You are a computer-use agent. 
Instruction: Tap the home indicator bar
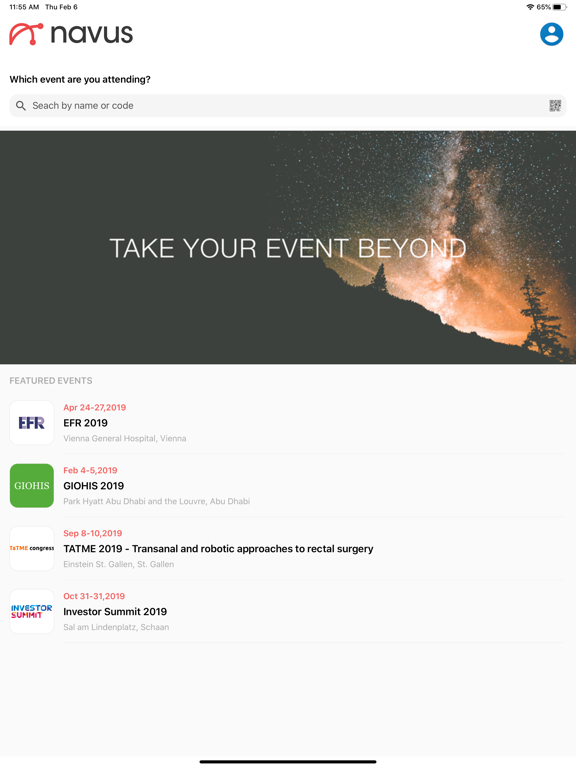pos(288,762)
